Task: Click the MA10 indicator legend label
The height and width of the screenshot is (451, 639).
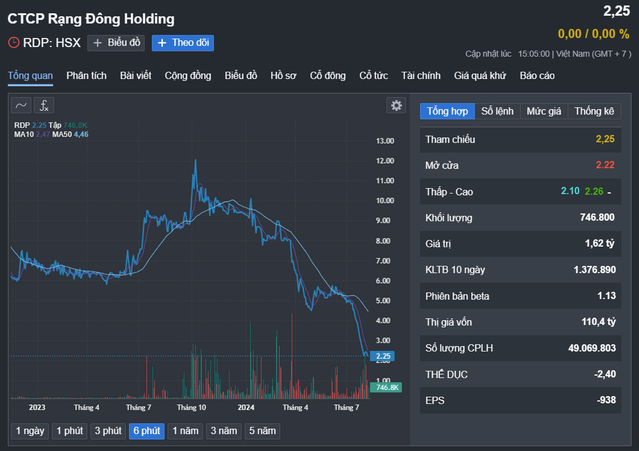Action: pyautogui.click(x=23, y=133)
